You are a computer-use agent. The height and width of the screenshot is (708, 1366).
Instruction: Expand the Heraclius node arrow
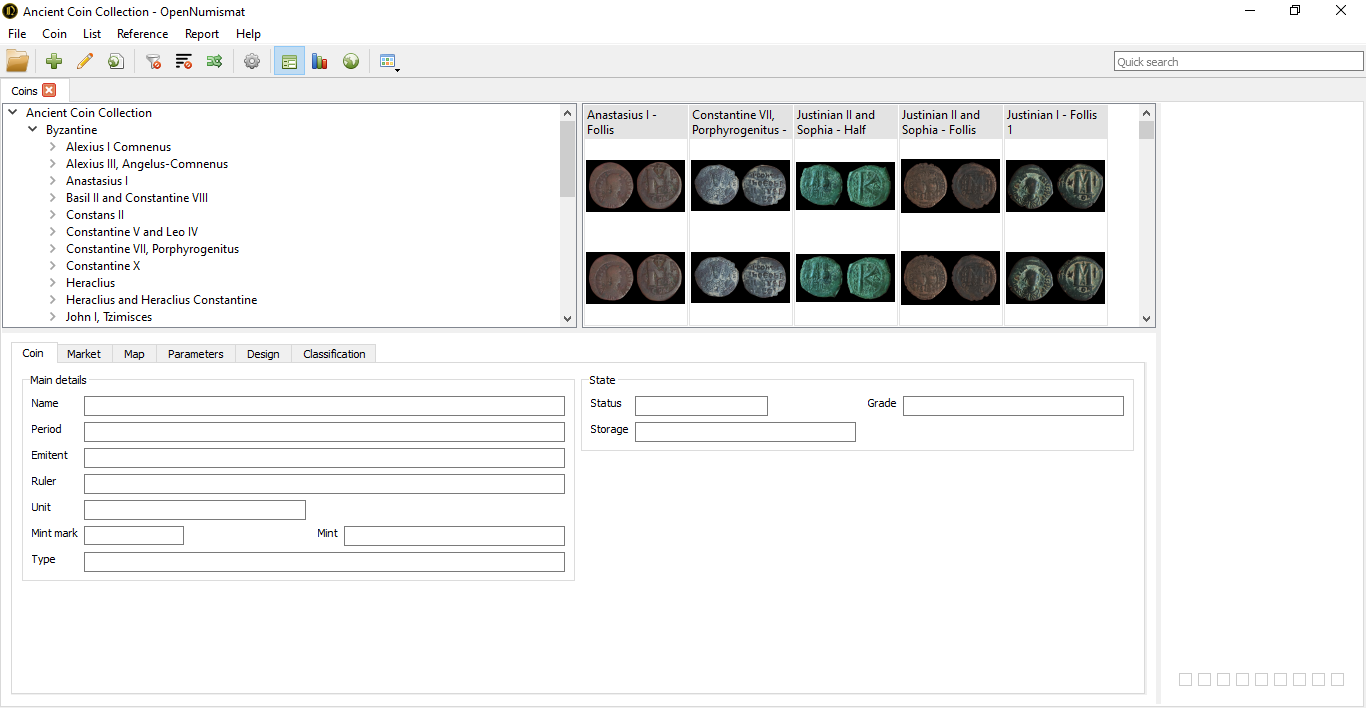[52, 283]
